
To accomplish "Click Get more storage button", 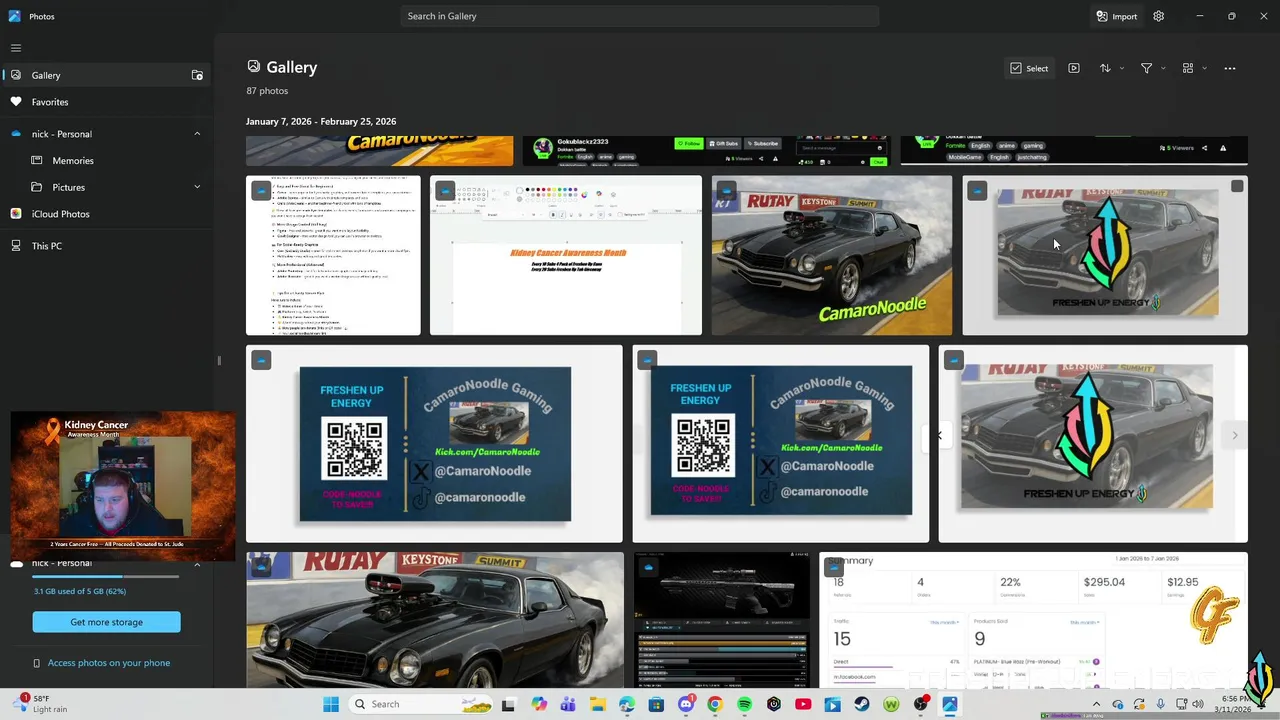I will (106, 622).
